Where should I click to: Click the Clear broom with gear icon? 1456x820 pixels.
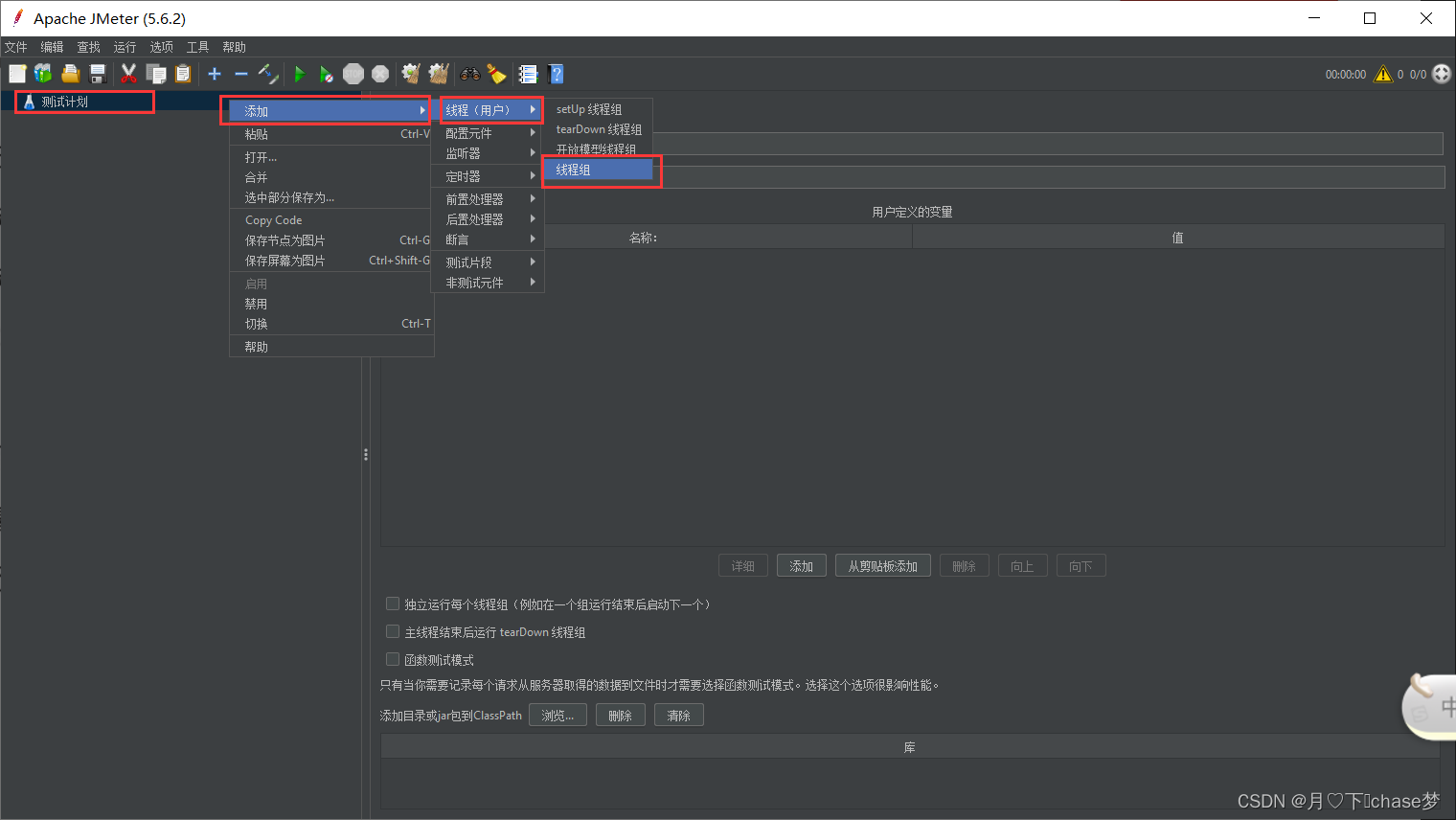coord(411,74)
